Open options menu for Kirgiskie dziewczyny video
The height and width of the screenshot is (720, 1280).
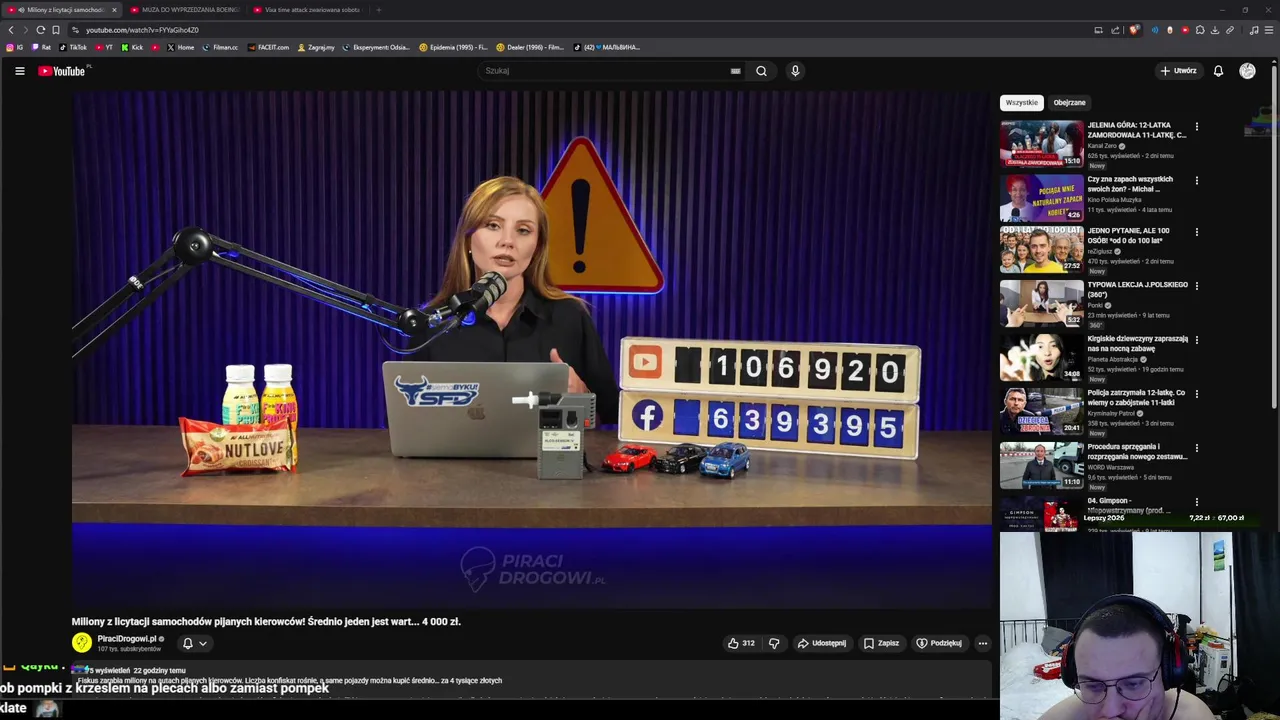pos(1196,340)
